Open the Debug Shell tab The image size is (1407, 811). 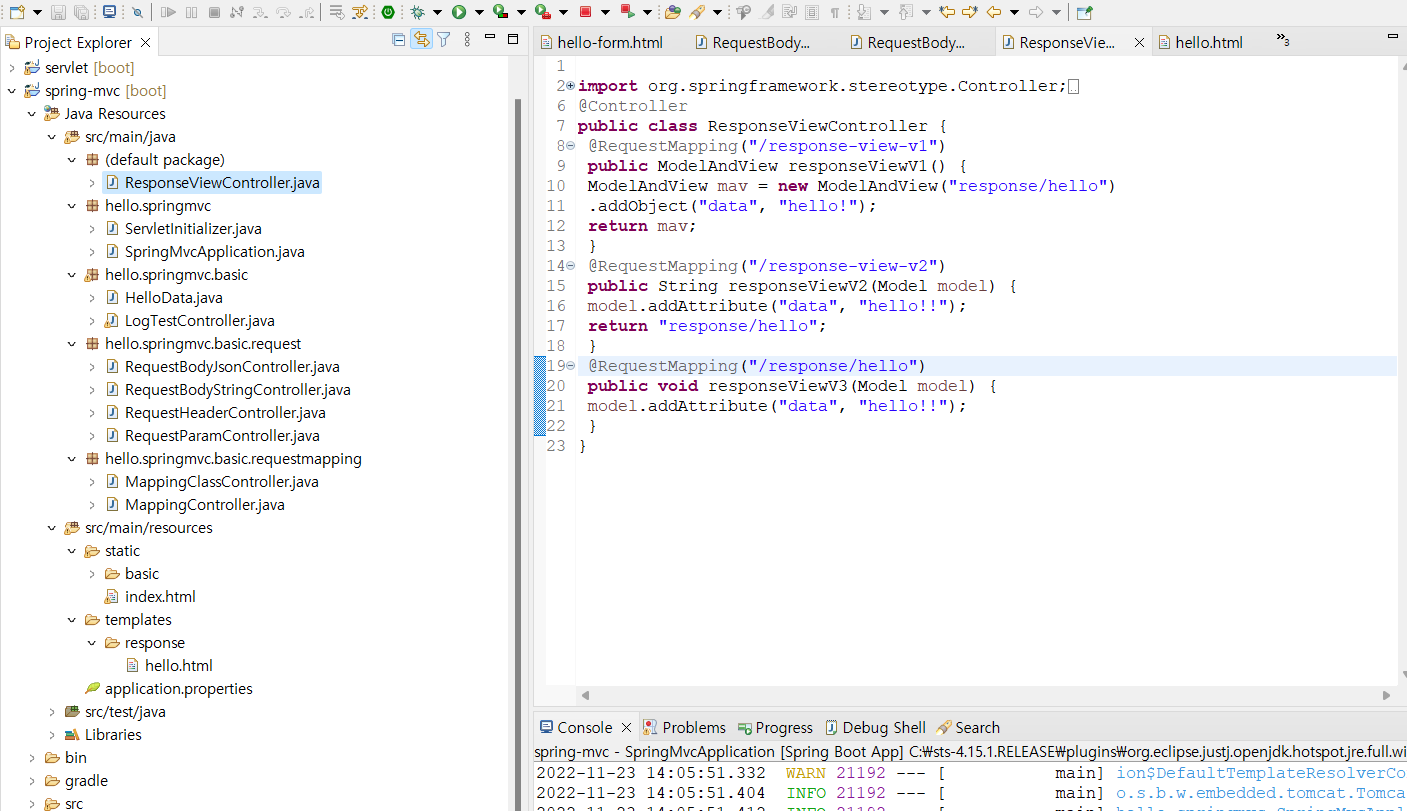pyautogui.click(x=874, y=727)
